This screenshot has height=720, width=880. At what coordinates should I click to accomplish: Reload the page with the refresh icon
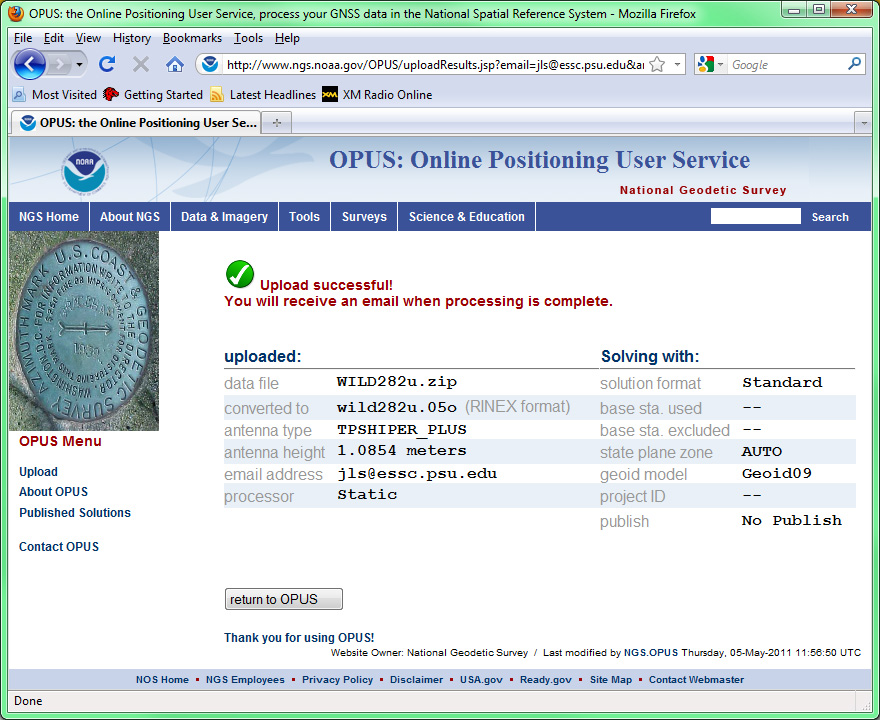click(x=107, y=65)
